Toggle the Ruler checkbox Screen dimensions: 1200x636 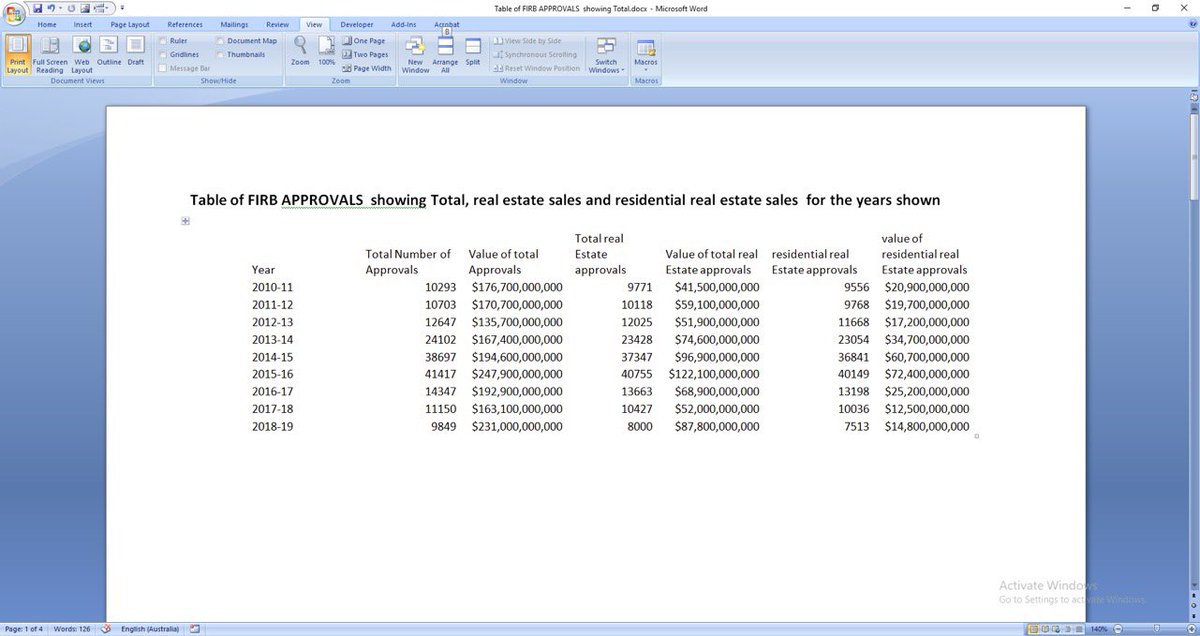163,41
